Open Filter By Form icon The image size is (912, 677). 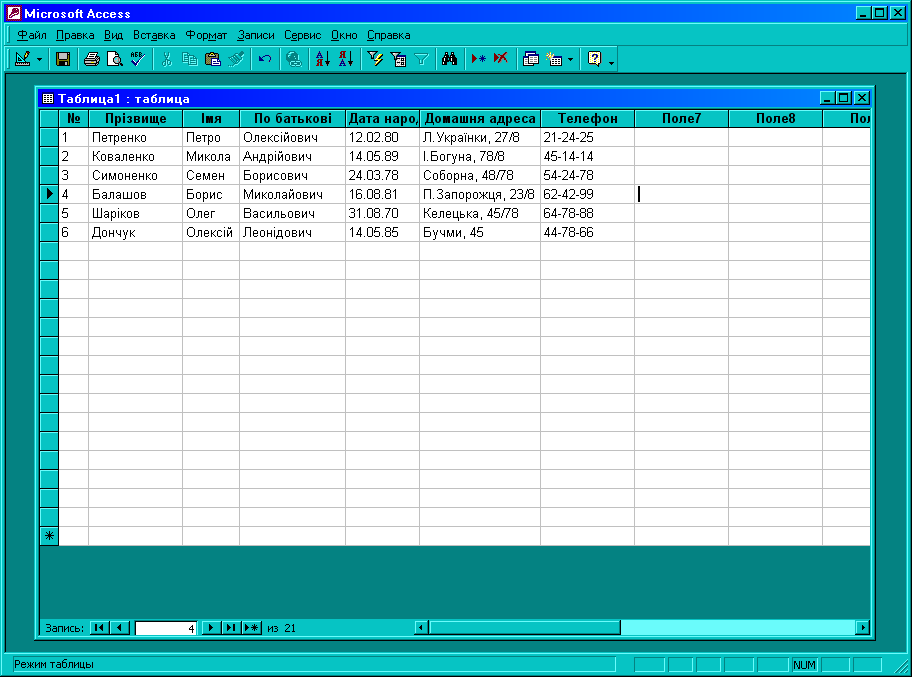click(398, 59)
